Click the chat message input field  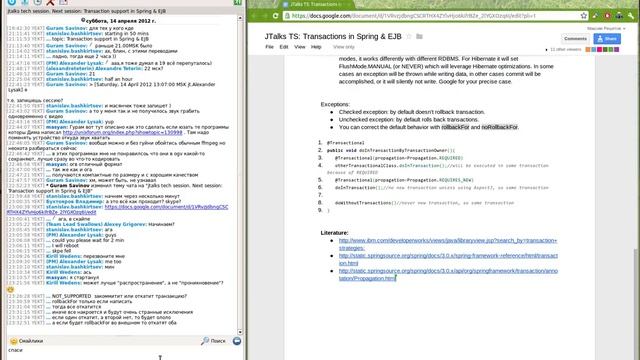tap(124, 352)
